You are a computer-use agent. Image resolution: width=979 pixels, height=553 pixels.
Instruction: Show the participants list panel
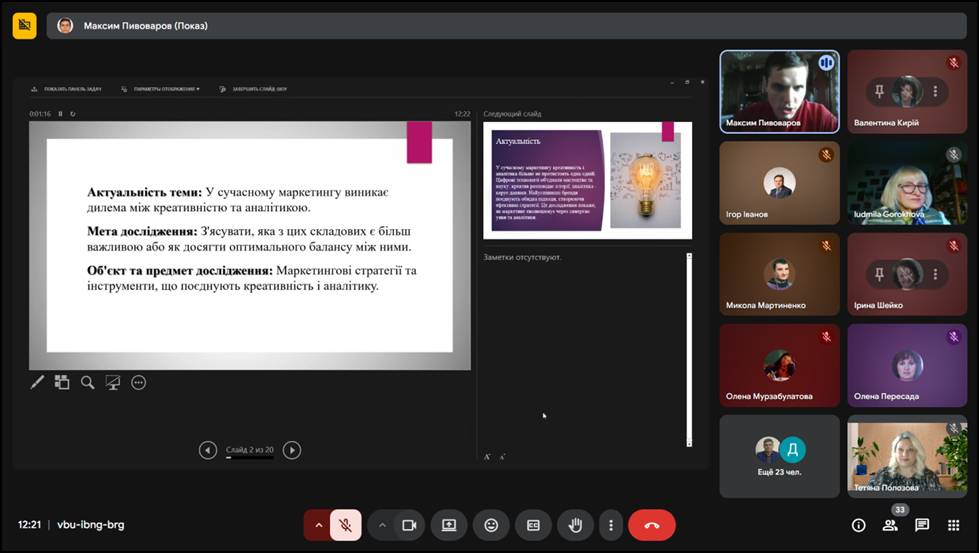[x=890, y=525]
